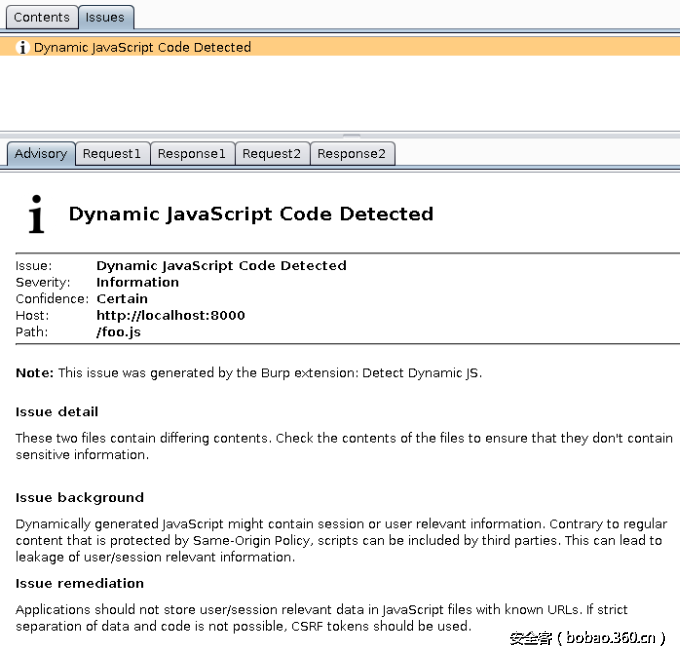Viewport: 680px width, 656px height.
Task: Click the large information icon in the advisory
Action: click(x=37, y=215)
